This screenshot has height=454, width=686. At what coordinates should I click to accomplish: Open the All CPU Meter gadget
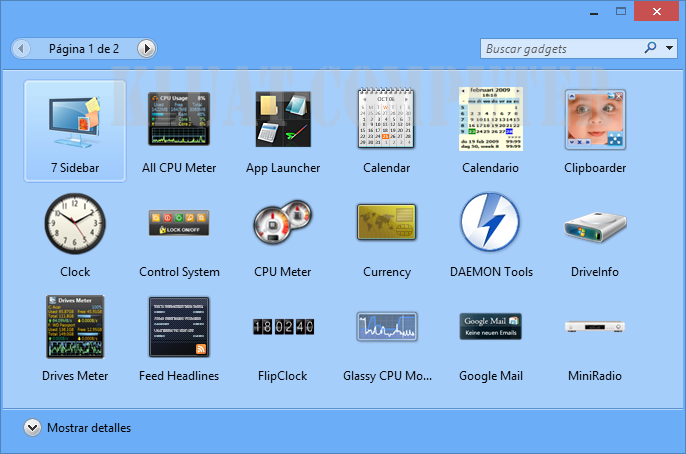(179, 120)
